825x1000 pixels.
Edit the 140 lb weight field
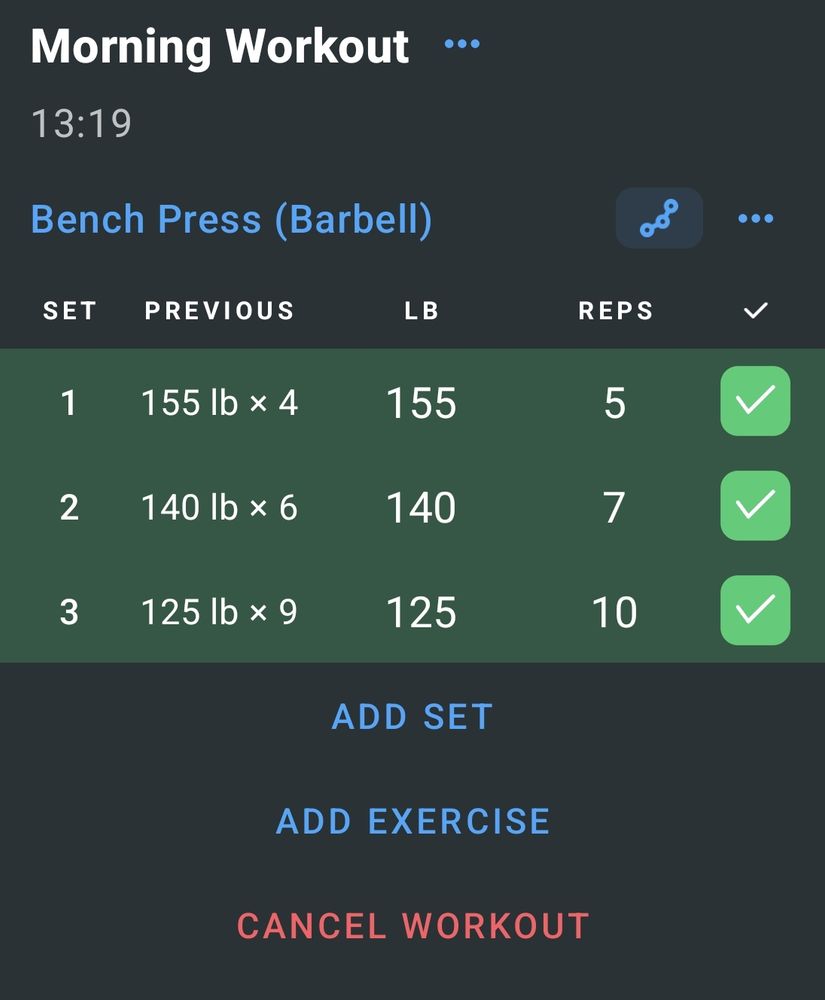point(421,508)
